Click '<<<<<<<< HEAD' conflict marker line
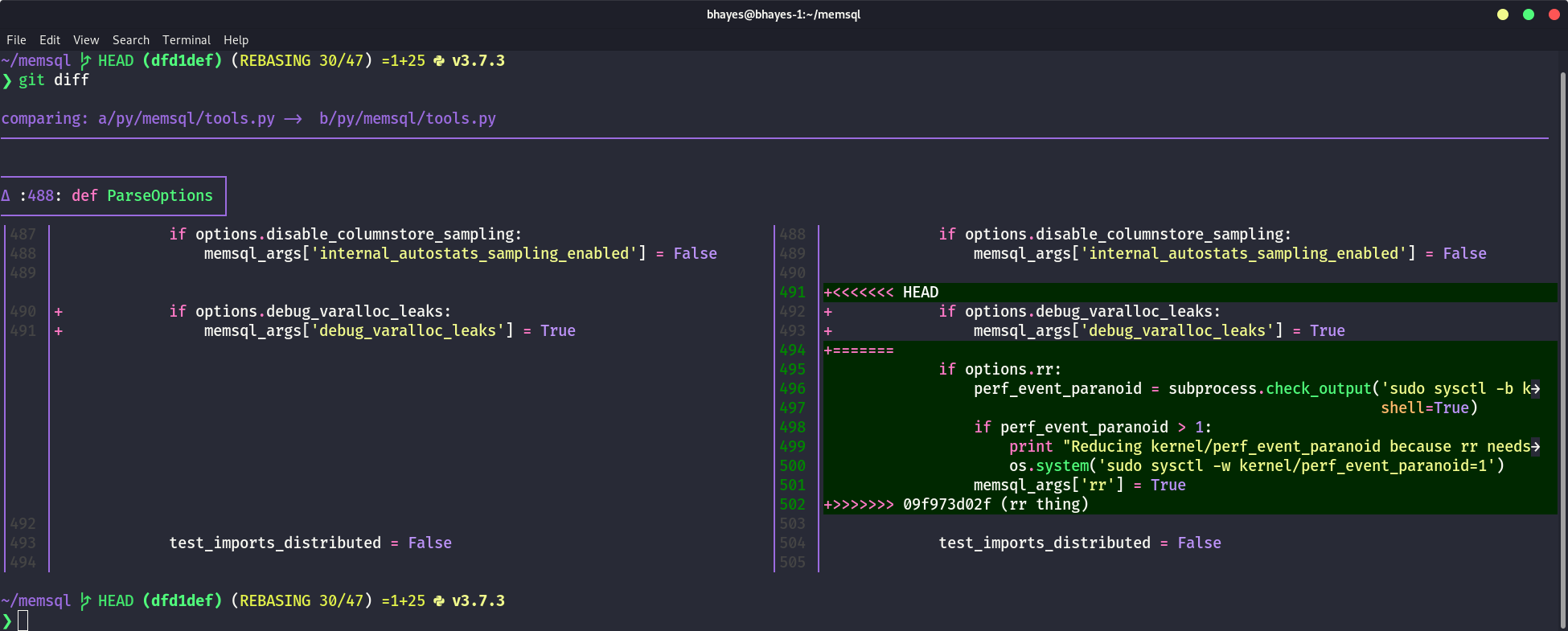This screenshot has width=1568, height=631. tap(881, 293)
